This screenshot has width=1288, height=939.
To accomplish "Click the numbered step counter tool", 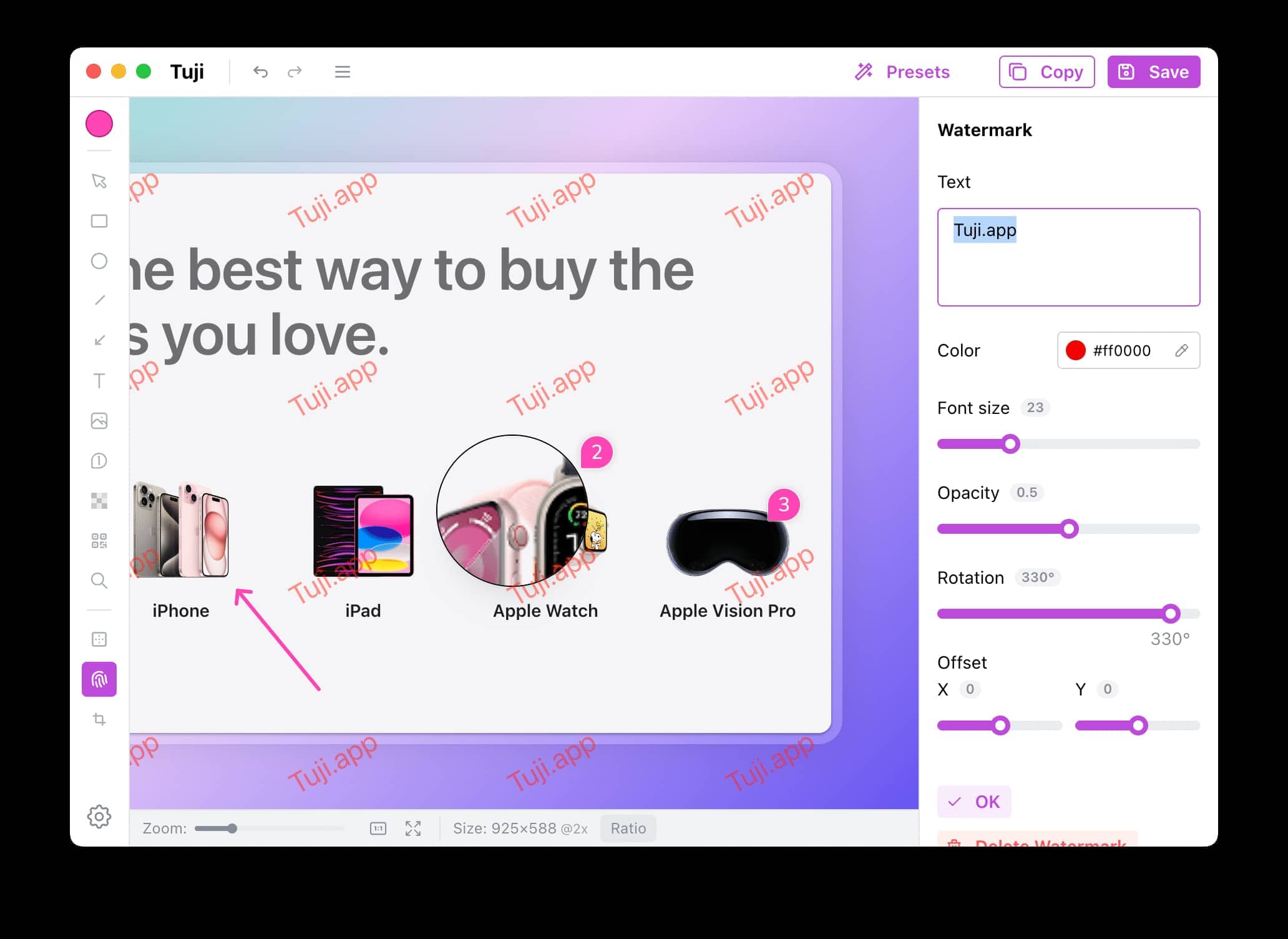I will (x=99, y=461).
